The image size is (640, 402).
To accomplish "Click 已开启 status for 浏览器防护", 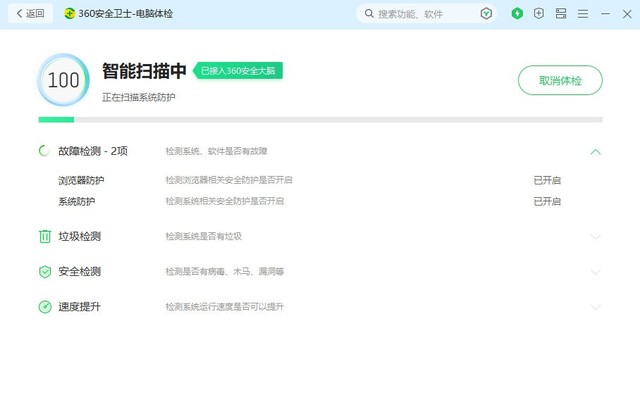I will click(x=547, y=180).
